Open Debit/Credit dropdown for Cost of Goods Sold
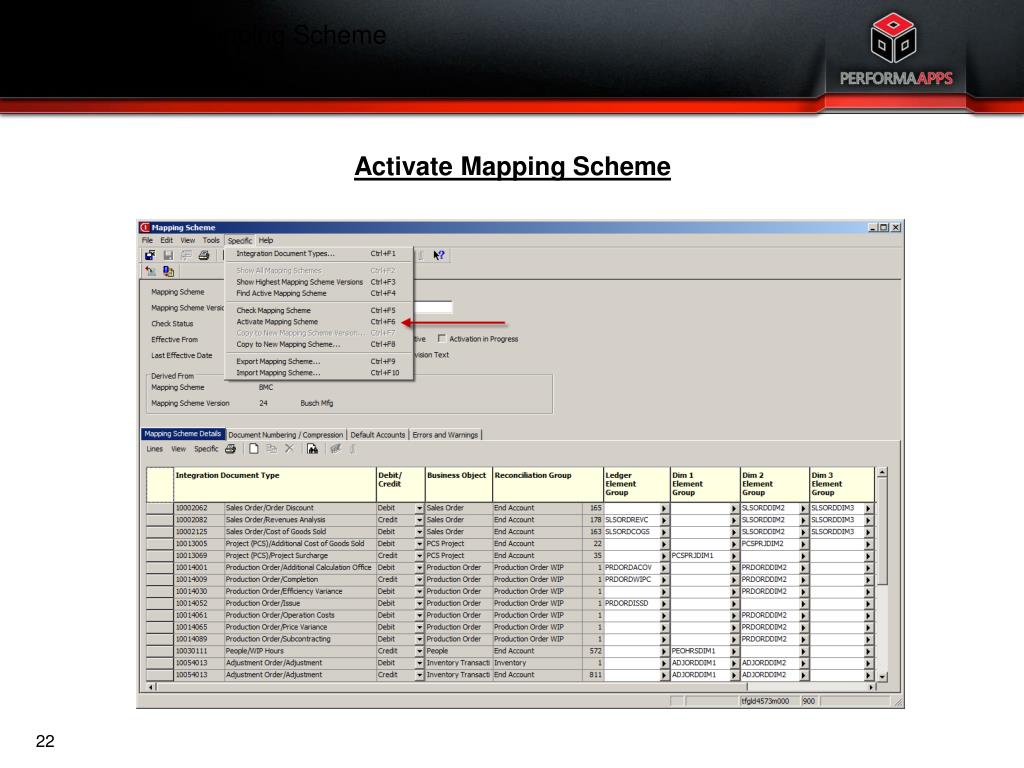Image resolution: width=1024 pixels, height=768 pixels. (x=419, y=533)
